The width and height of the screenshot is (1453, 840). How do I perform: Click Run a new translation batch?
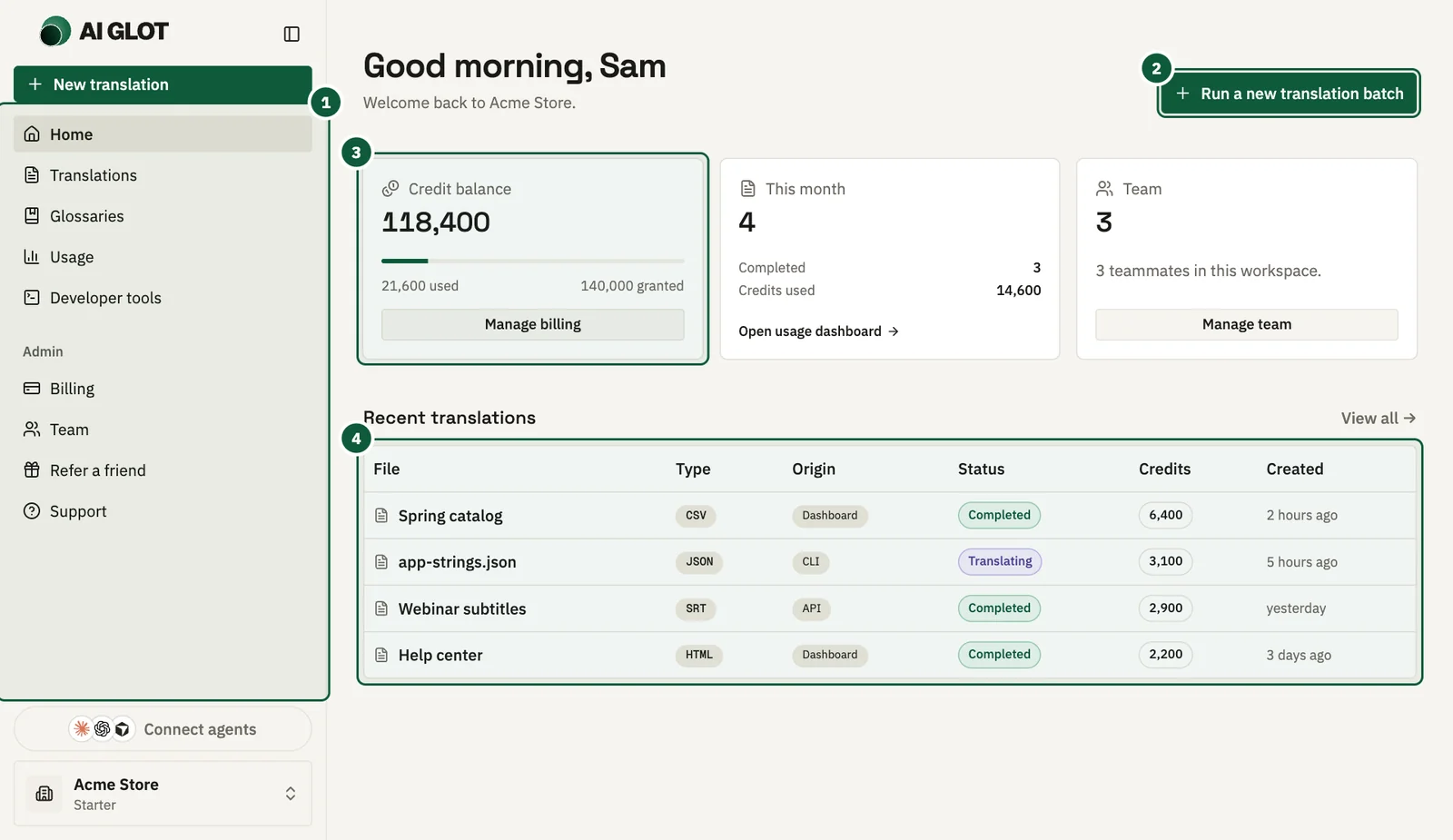[1289, 94]
